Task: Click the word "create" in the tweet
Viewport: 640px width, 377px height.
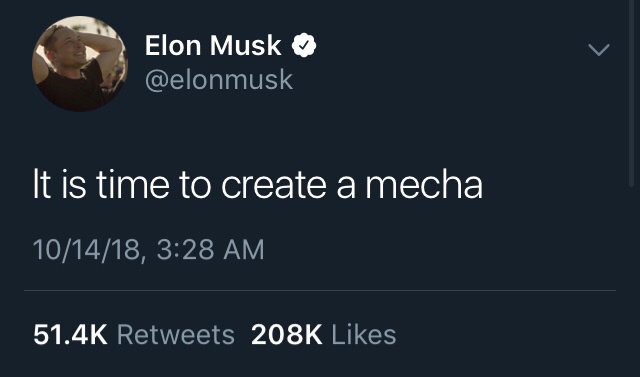Action: pos(274,186)
